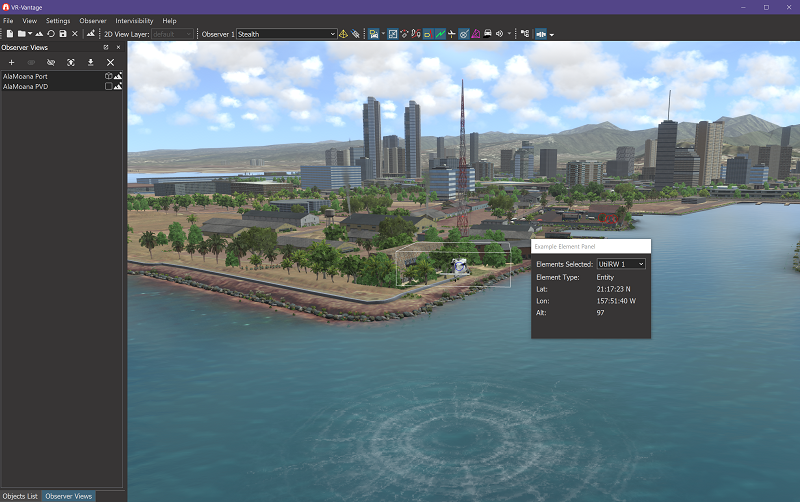This screenshot has height=502, width=800.
Task: Toggle the checkbox on the AlaMoana PVD row
Action: 109,86
